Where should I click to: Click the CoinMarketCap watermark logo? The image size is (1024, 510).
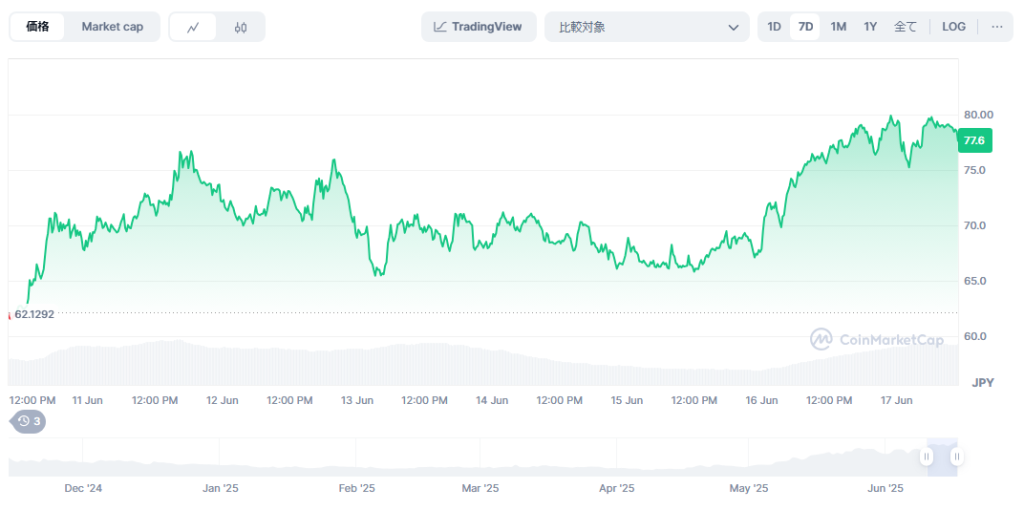[877, 340]
